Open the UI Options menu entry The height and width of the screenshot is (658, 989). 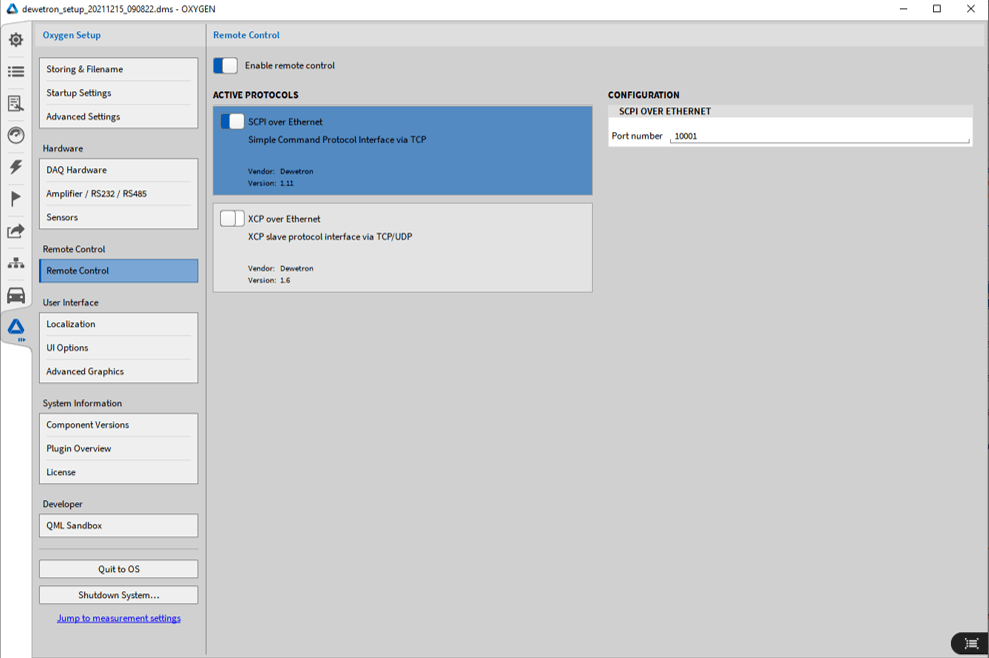118,348
